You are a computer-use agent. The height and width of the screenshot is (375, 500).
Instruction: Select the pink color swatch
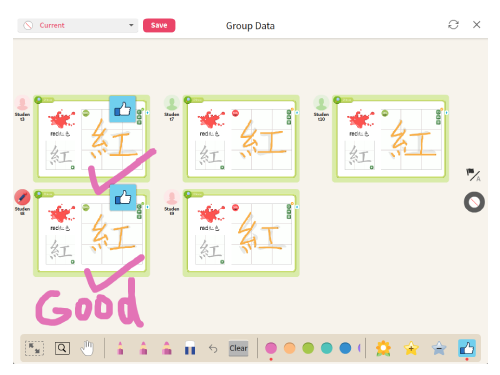click(x=271, y=348)
